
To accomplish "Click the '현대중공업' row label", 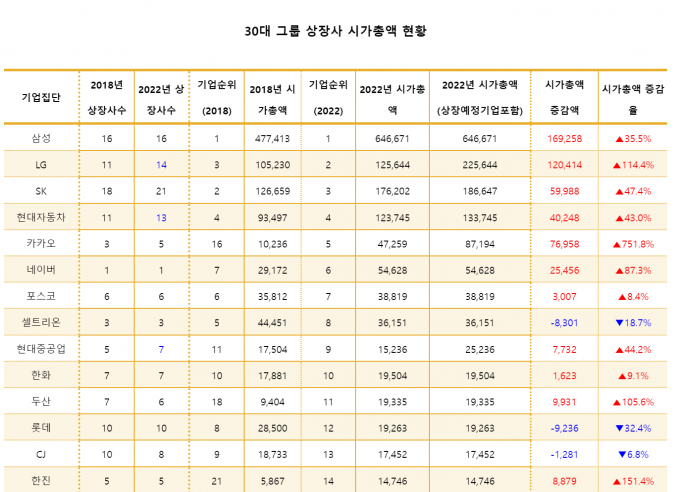I will click(x=41, y=347).
